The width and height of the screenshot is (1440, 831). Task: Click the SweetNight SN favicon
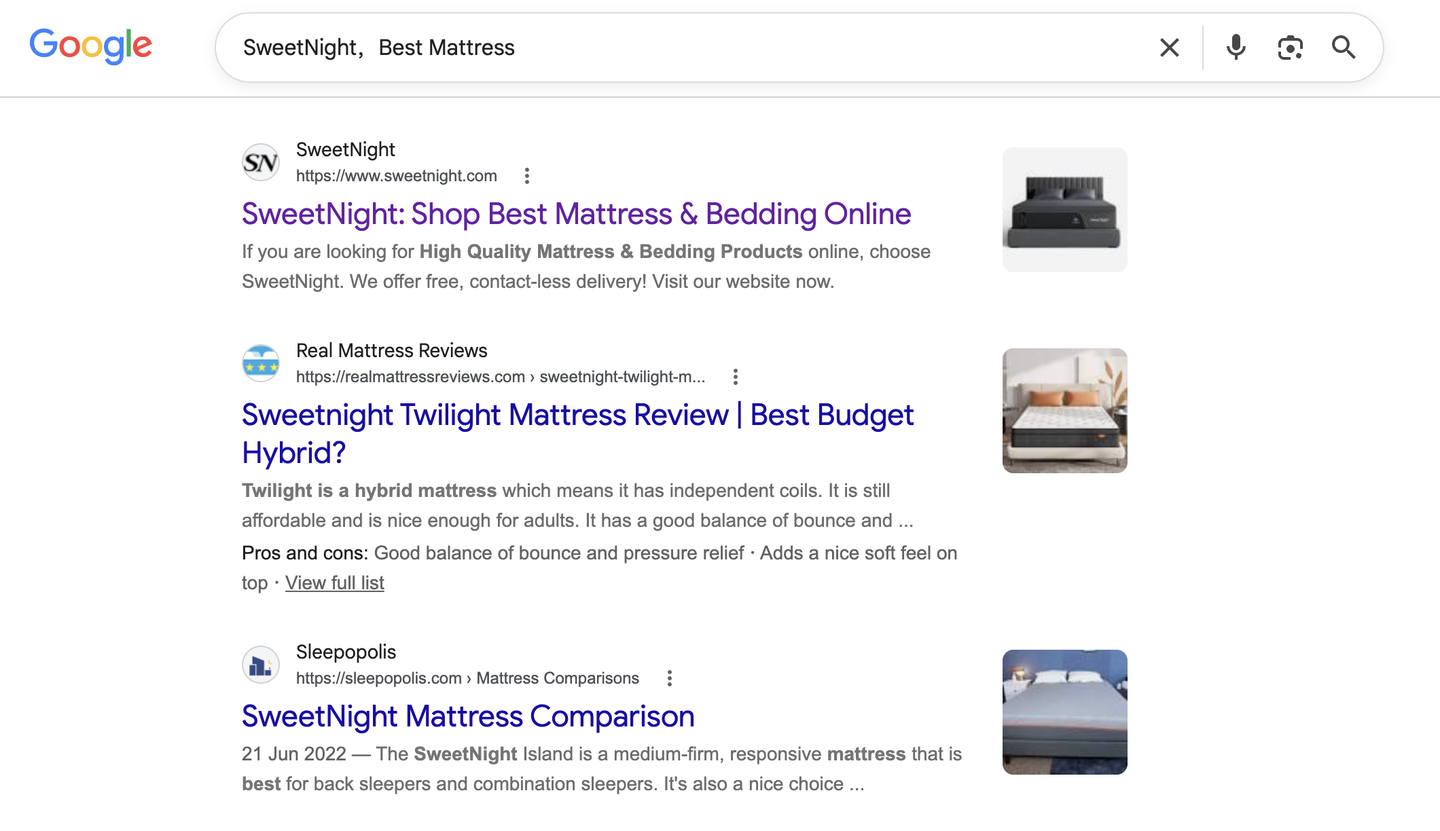(261, 162)
